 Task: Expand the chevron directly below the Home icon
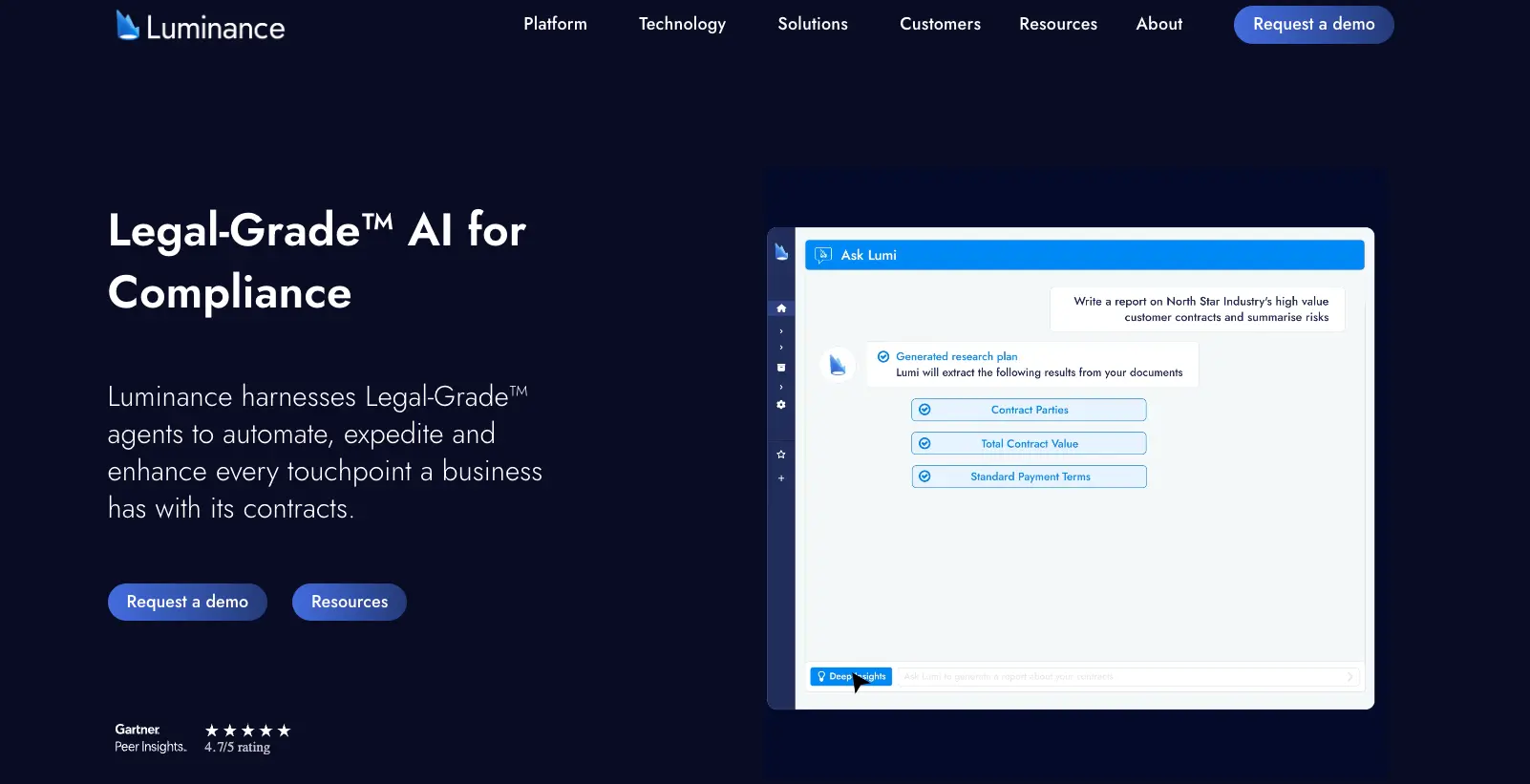tap(781, 331)
